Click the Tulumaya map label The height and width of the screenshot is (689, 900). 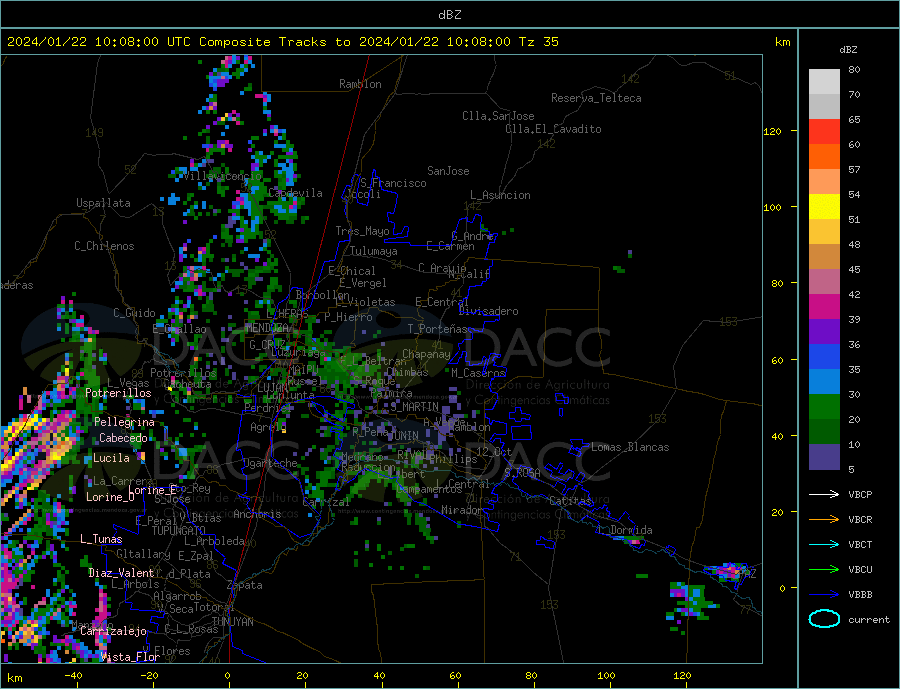[374, 251]
